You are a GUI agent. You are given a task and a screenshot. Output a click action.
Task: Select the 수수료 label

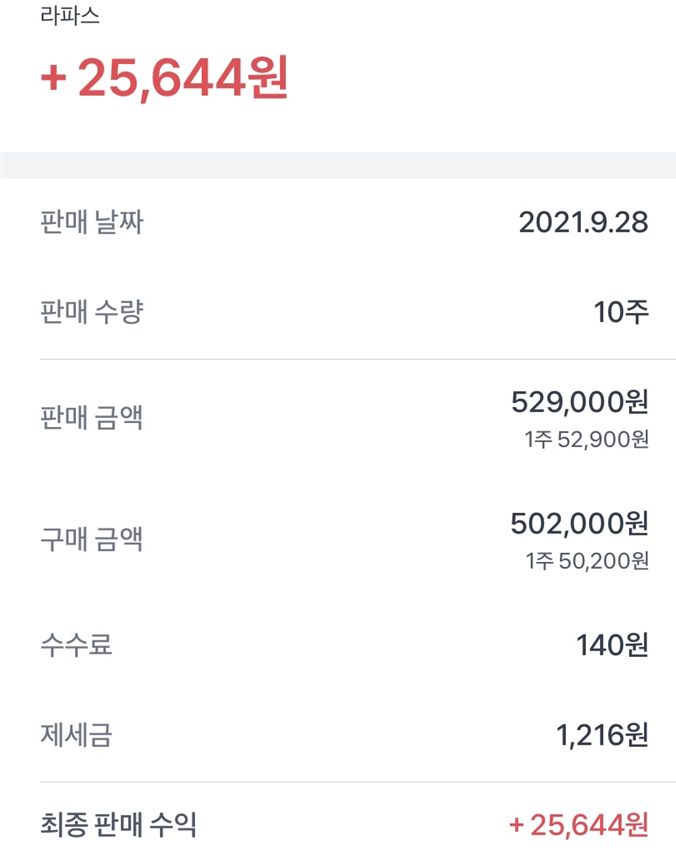[76, 644]
